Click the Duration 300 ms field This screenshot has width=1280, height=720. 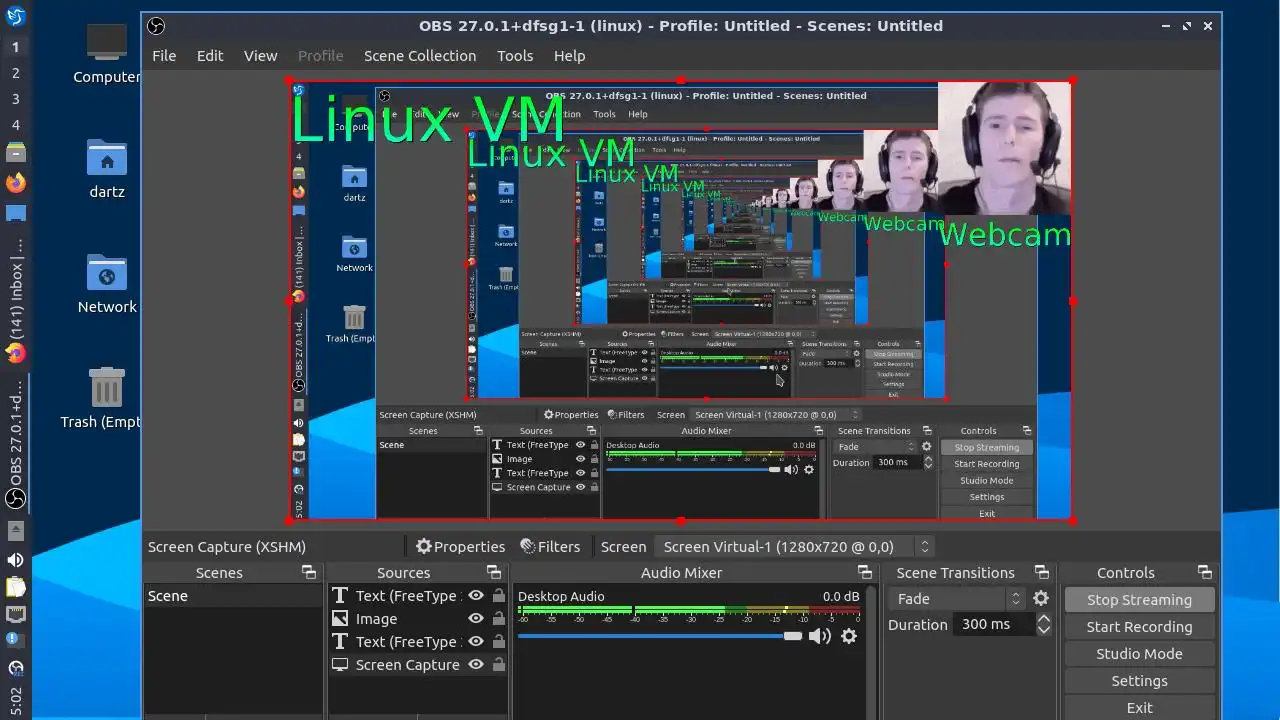coord(991,624)
